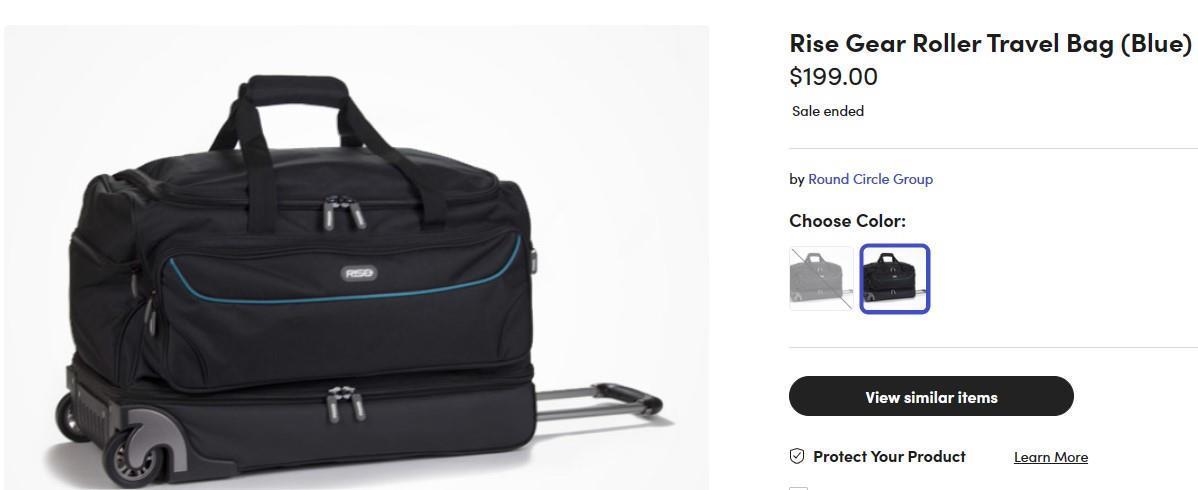Image resolution: width=1198 pixels, height=490 pixels.
Task: Open the Round Circle Group seller link
Action: pos(870,179)
